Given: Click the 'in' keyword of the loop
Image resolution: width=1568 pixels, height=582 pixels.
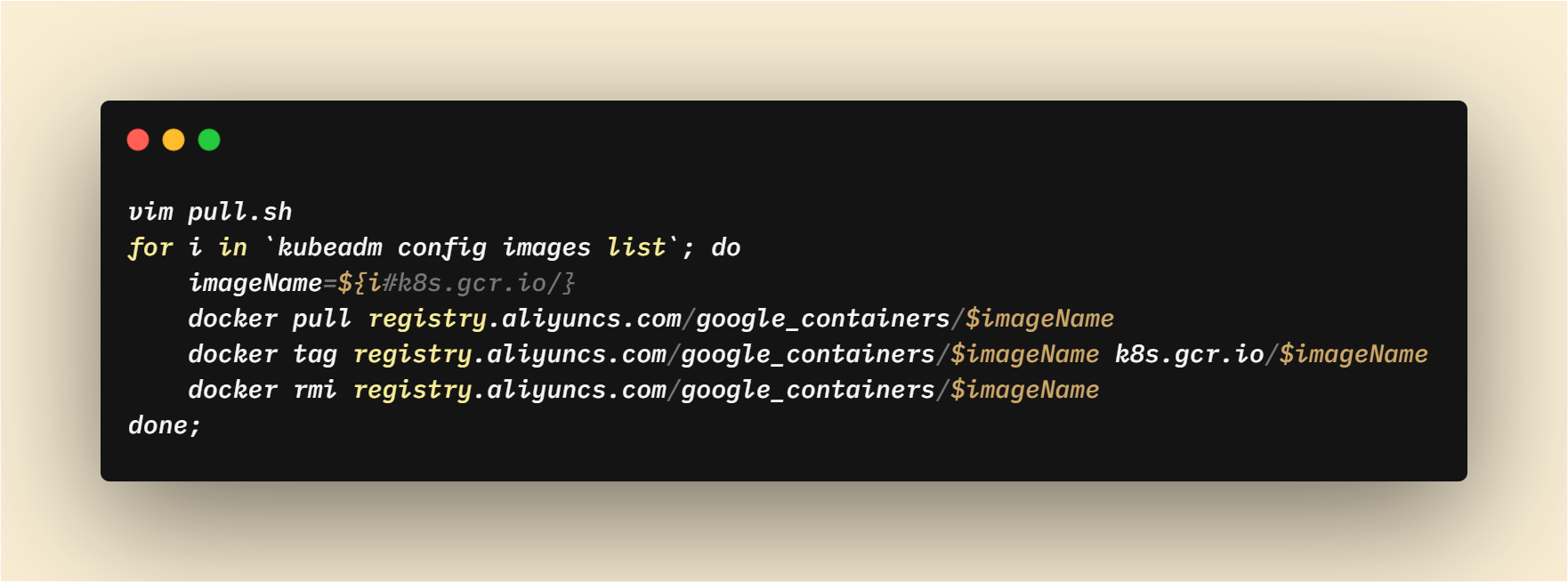Looking at the screenshot, I should click(233, 247).
